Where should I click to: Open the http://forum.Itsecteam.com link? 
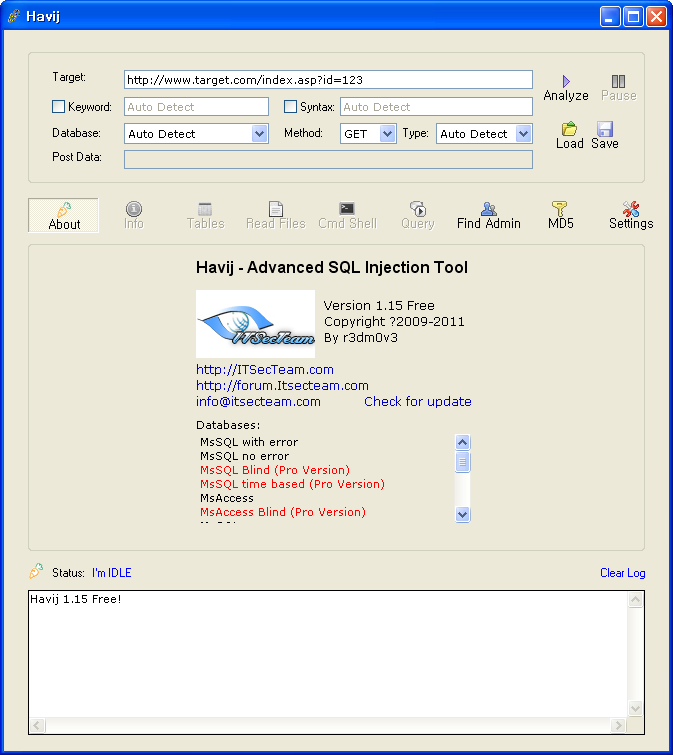tap(282, 385)
